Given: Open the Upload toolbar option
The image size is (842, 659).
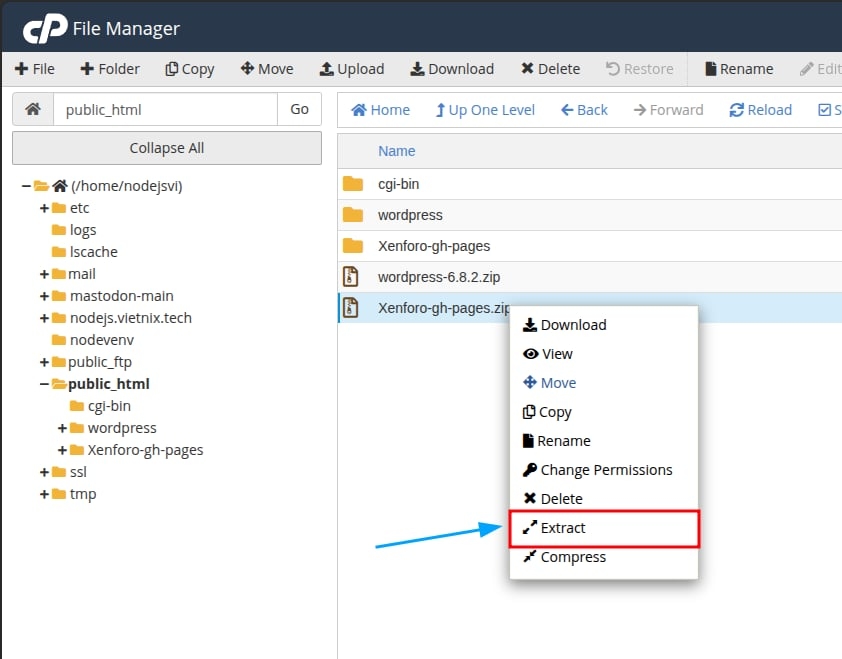Looking at the screenshot, I should (x=352, y=69).
